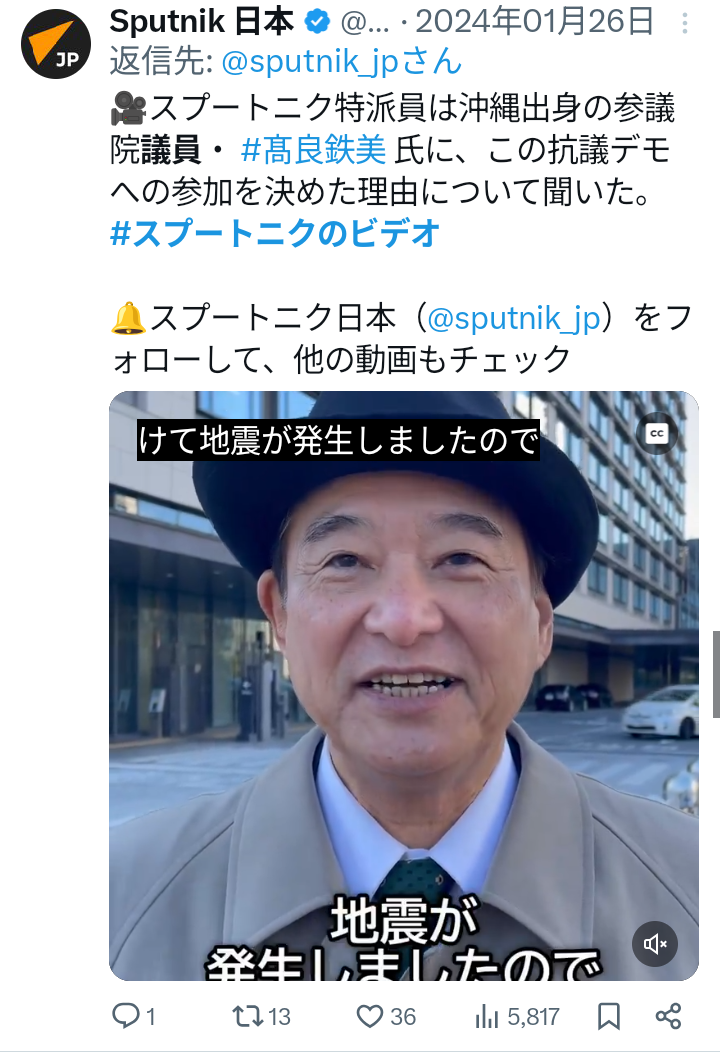Screen dimensions: 720x1056
Task: Open the reply speech bubble icon
Action: [125, 1016]
